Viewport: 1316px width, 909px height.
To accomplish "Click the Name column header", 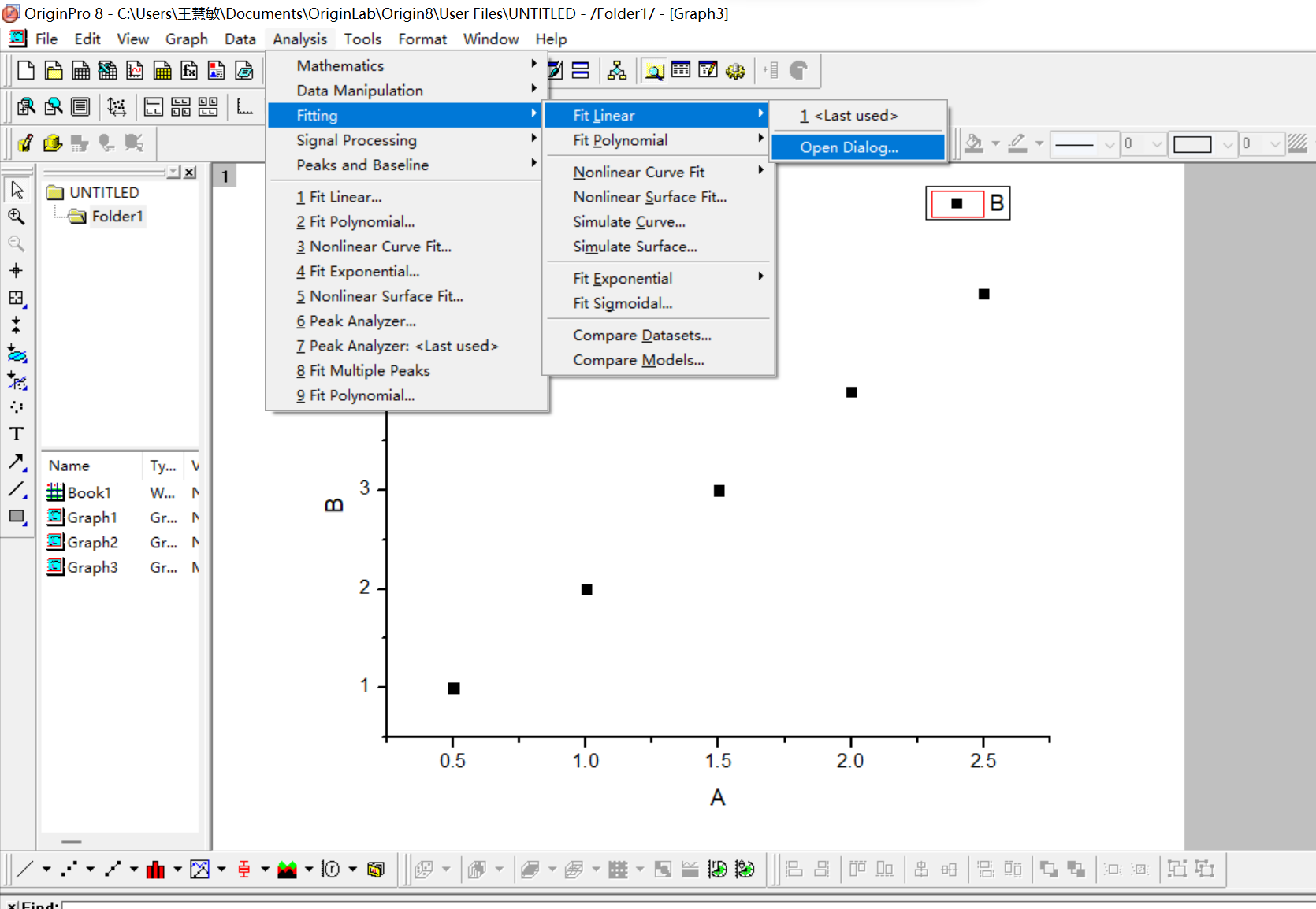I will click(x=93, y=466).
